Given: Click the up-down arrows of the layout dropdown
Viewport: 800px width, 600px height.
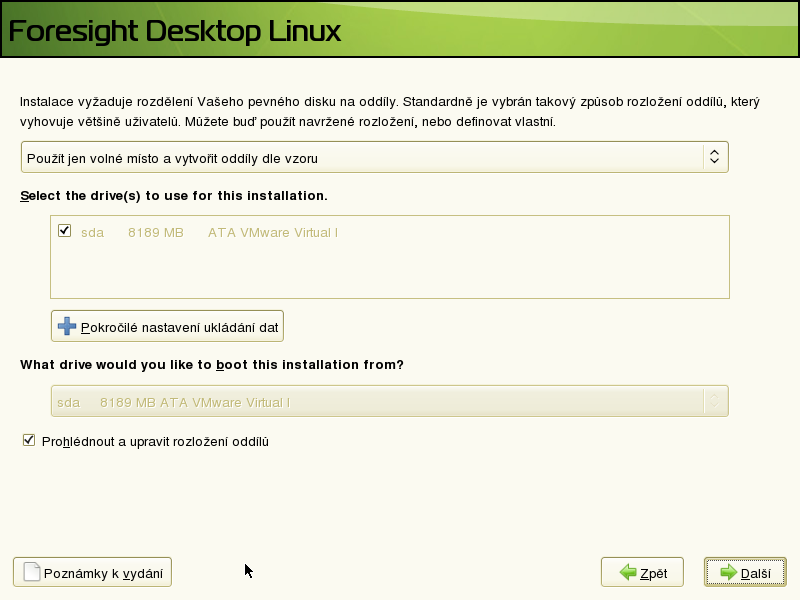Looking at the screenshot, I should click(713, 157).
